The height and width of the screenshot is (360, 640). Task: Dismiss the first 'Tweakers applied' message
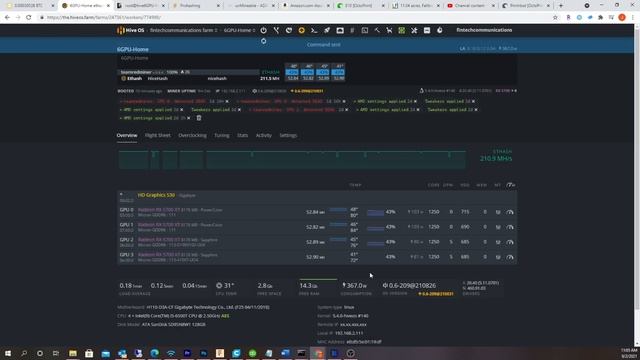point(473,101)
